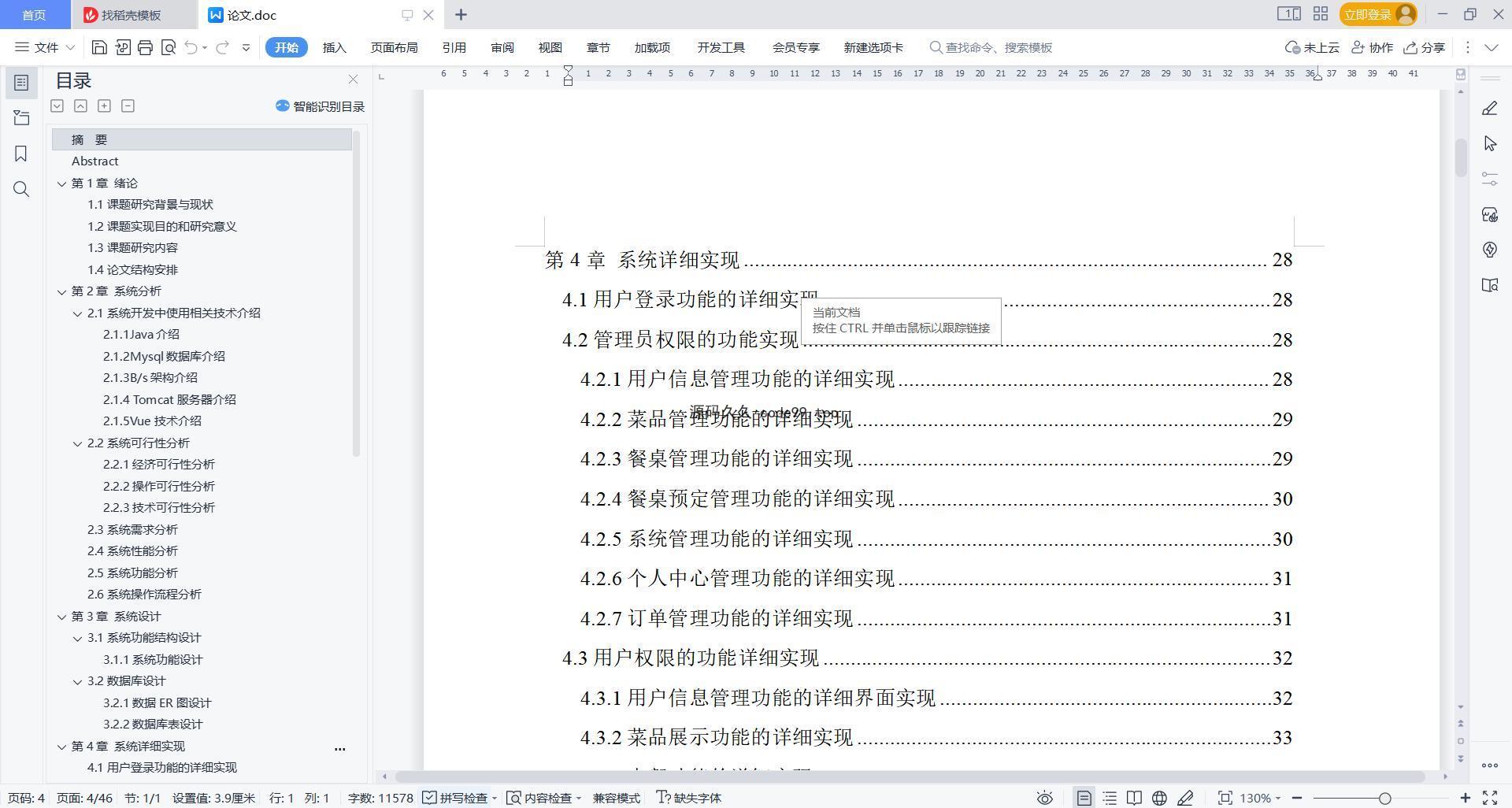Click zoom in plus button
Image resolution: width=1512 pixels, height=808 pixels.
pyautogui.click(x=1466, y=798)
